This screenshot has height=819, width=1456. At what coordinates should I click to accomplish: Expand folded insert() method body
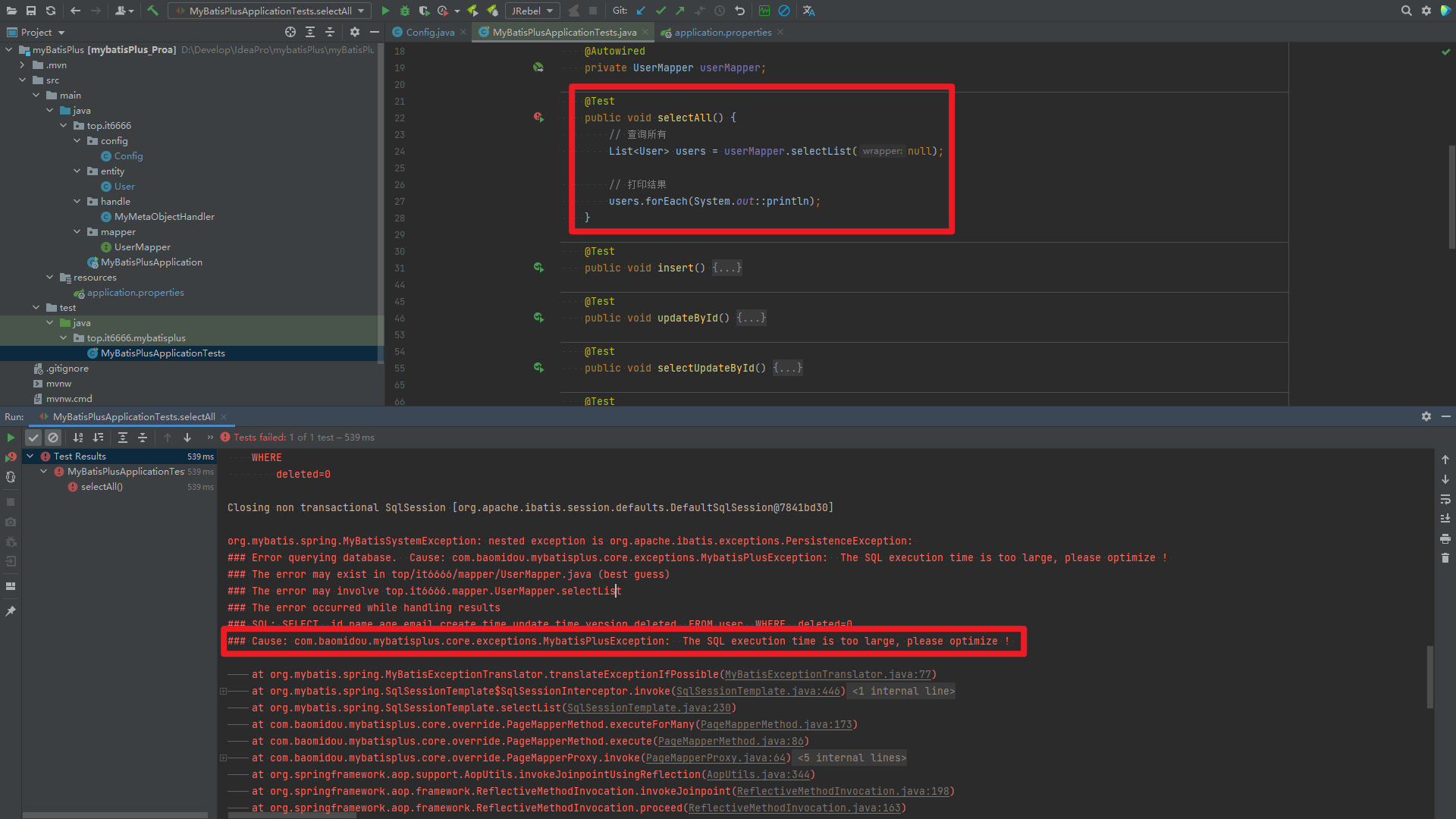tap(727, 268)
